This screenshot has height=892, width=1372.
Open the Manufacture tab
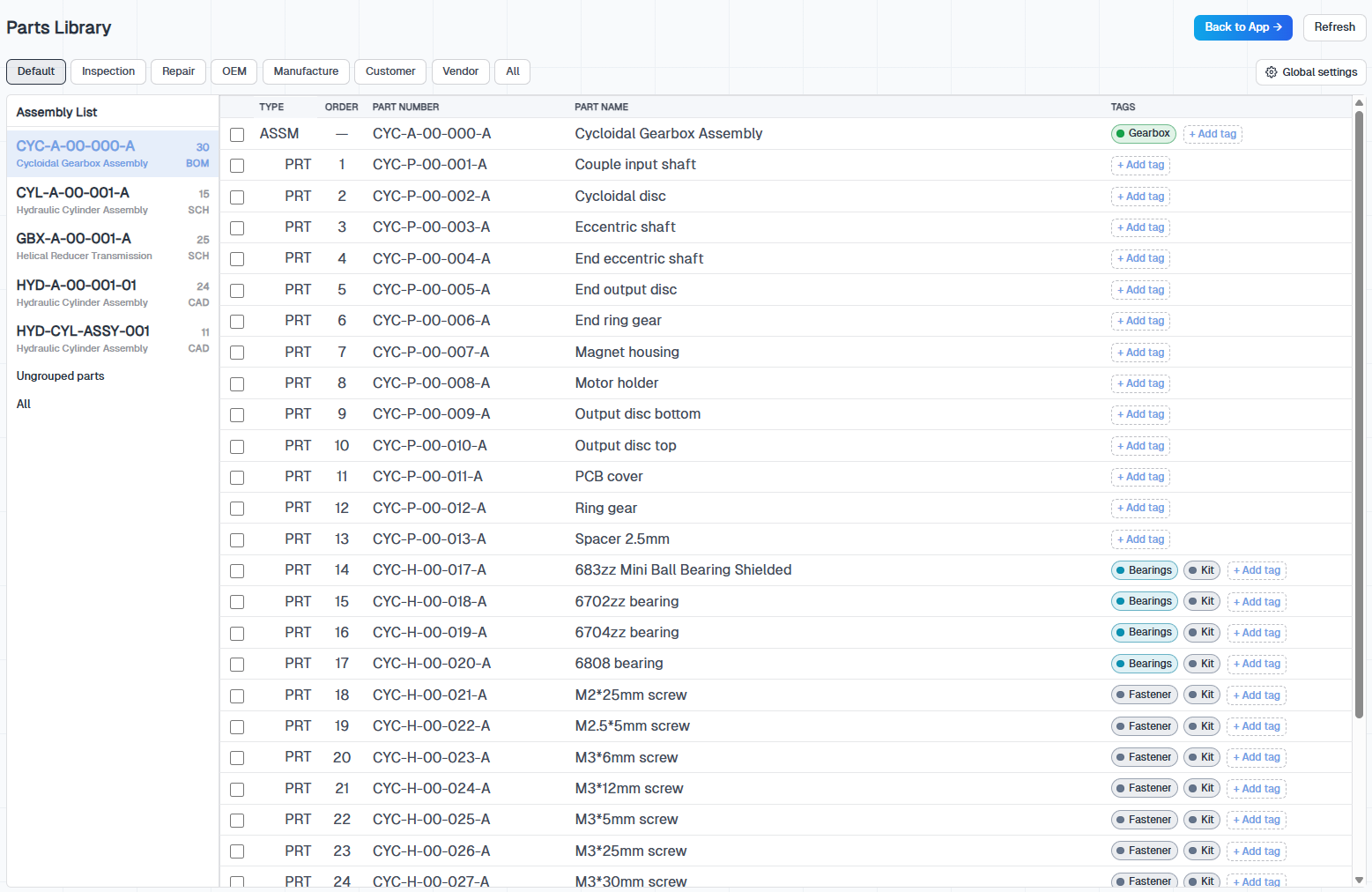[x=306, y=71]
